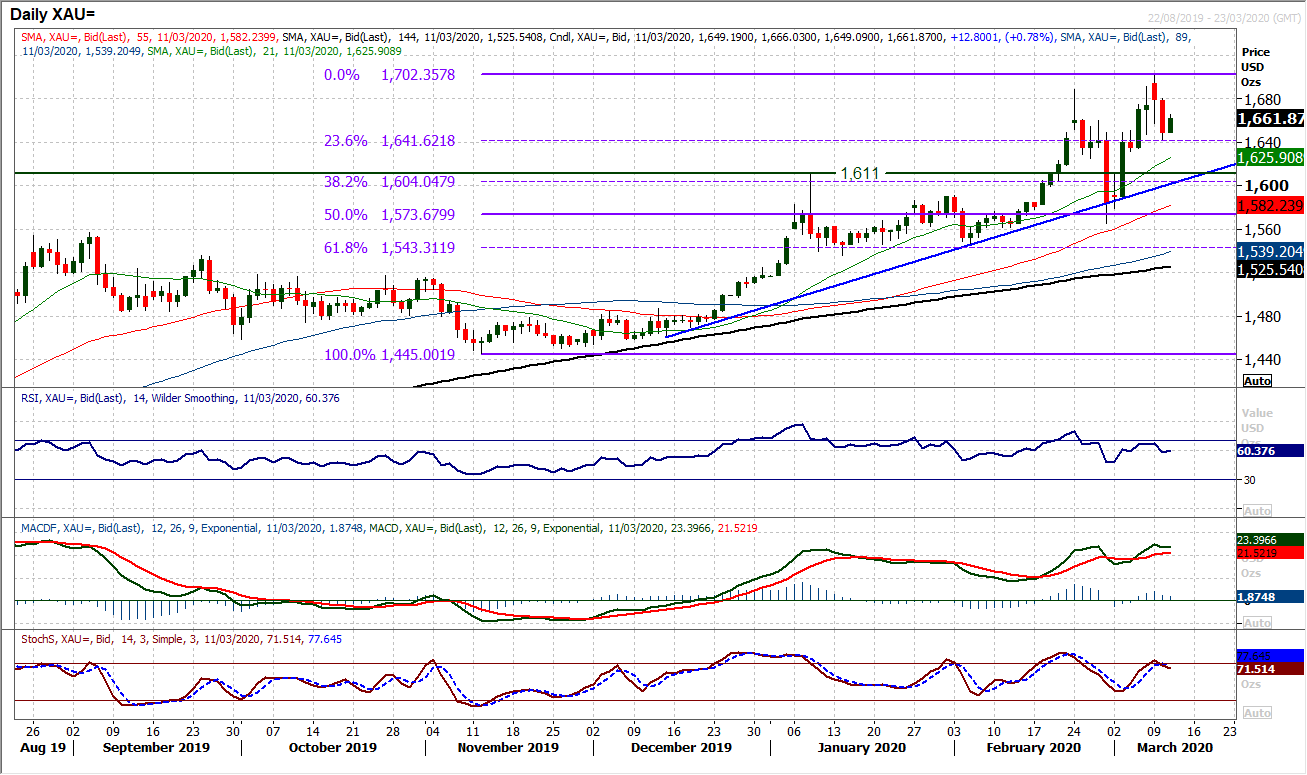Click the MACD histogram value tag 1.8748
This screenshot has width=1307, height=775.
pyautogui.click(x=1271, y=597)
